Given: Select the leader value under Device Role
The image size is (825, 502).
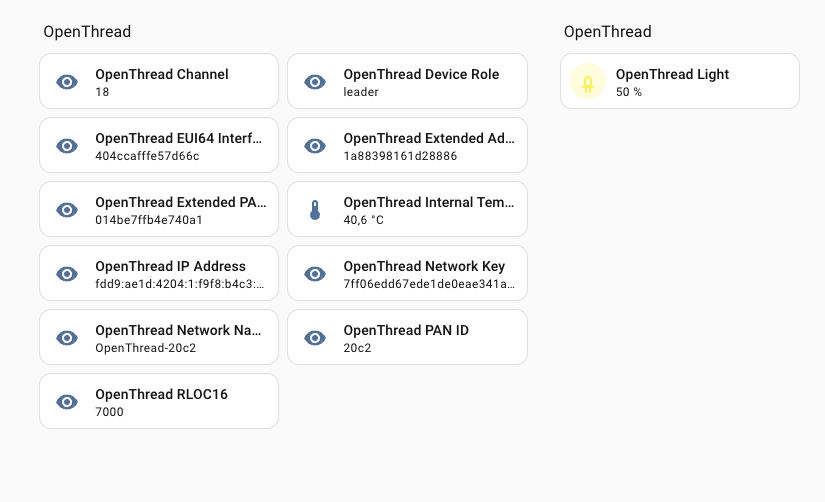Looking at the screenshot, I should coord(361,92).
